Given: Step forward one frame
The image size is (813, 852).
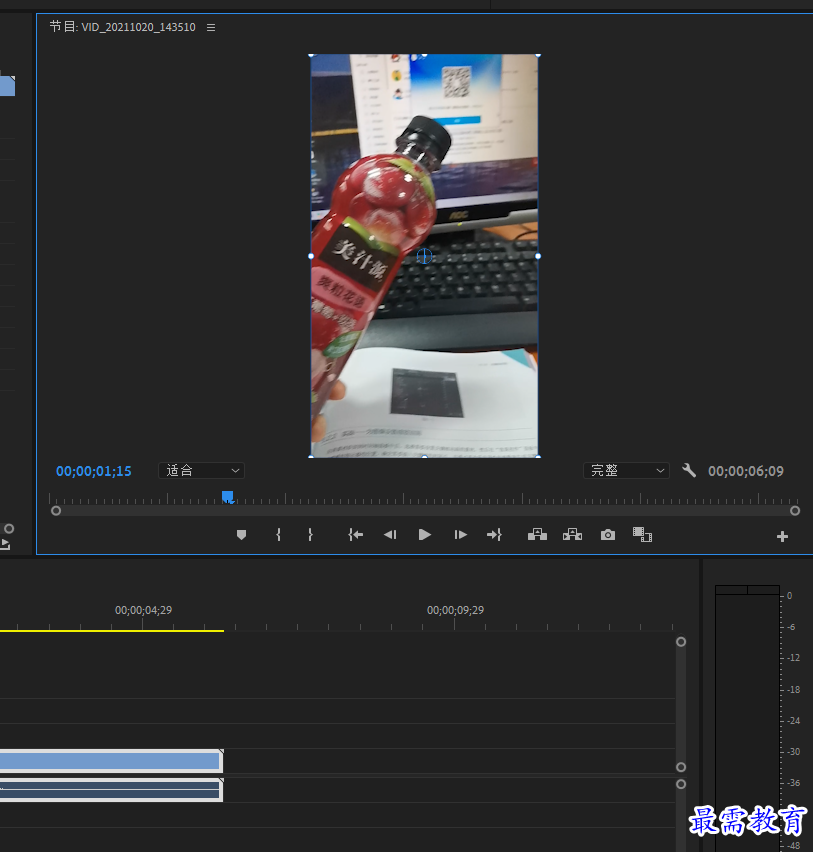Looking at the screenshot, I should 460,535.
